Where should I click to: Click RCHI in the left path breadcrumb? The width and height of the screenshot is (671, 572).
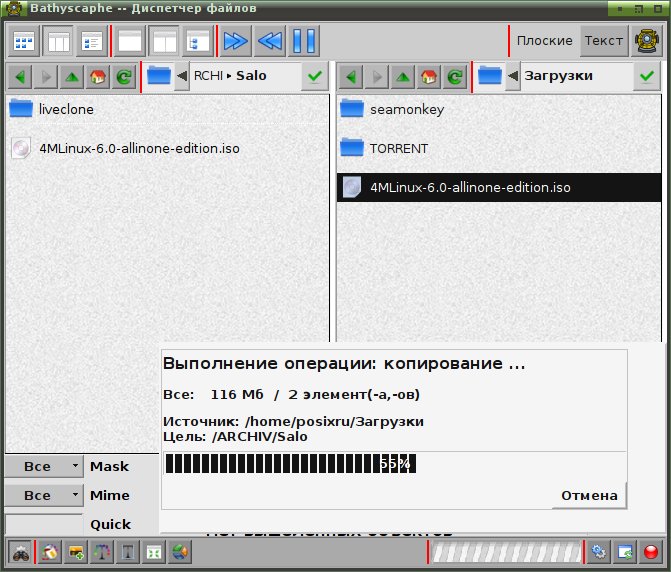pos(208,76)
